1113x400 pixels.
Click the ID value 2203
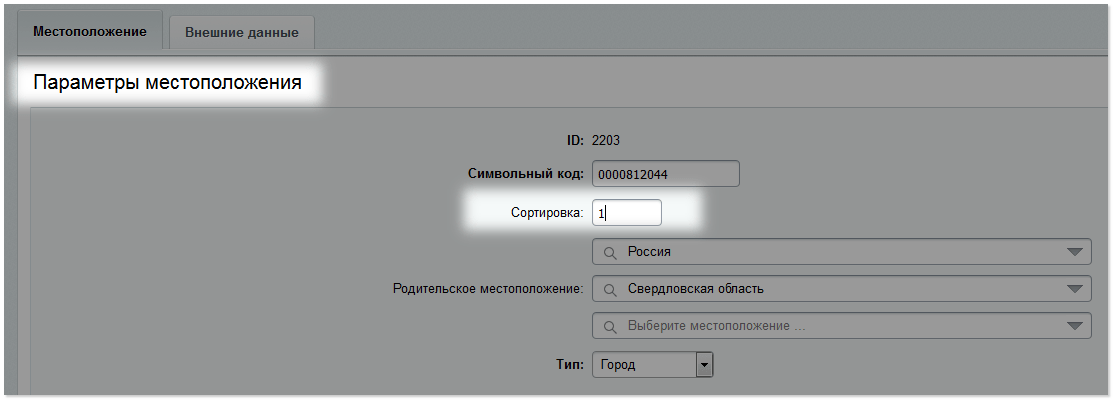605,140
